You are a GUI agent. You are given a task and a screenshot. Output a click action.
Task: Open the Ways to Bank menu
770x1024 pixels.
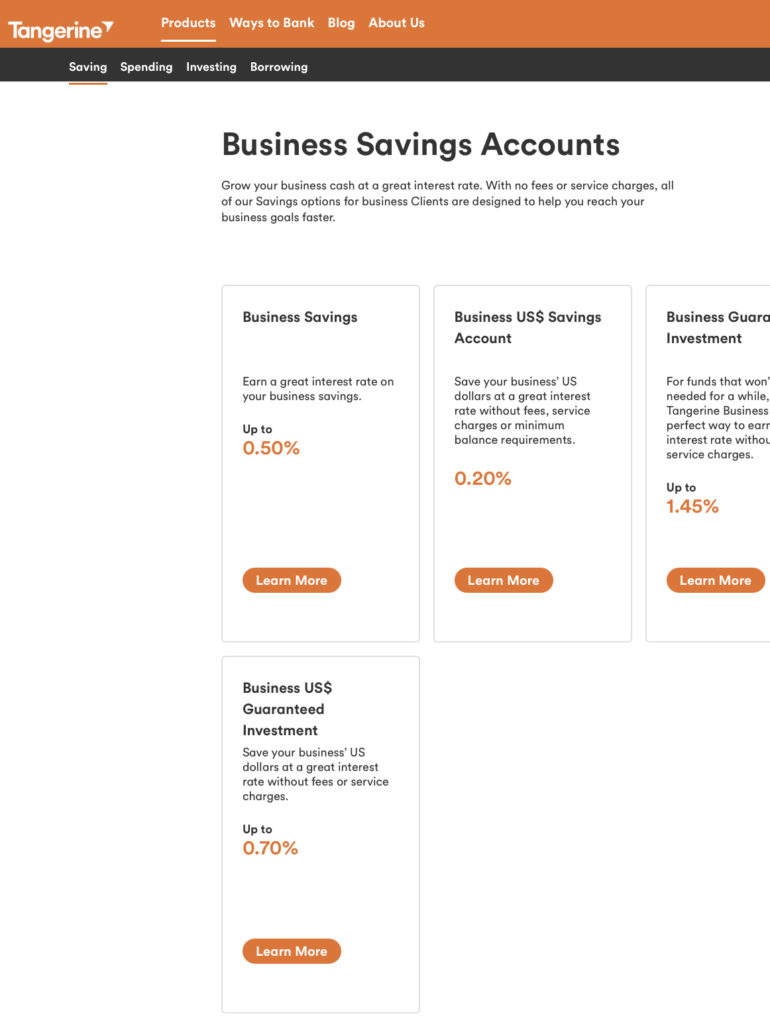272,23
